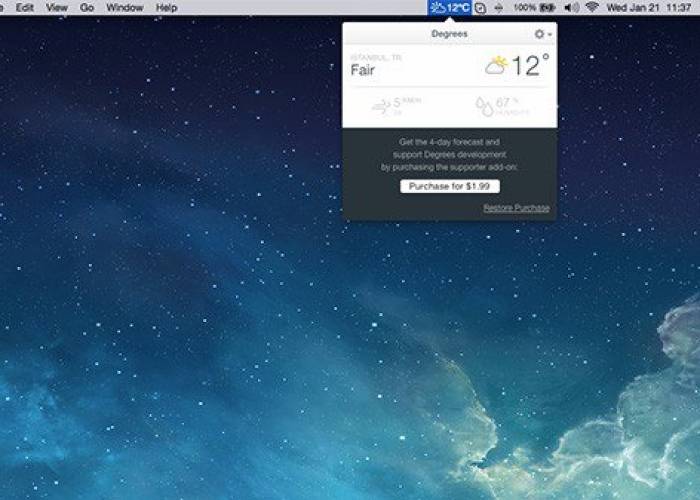Click the Fair condition text
700x500 pixels.
[x=362, y=70]
